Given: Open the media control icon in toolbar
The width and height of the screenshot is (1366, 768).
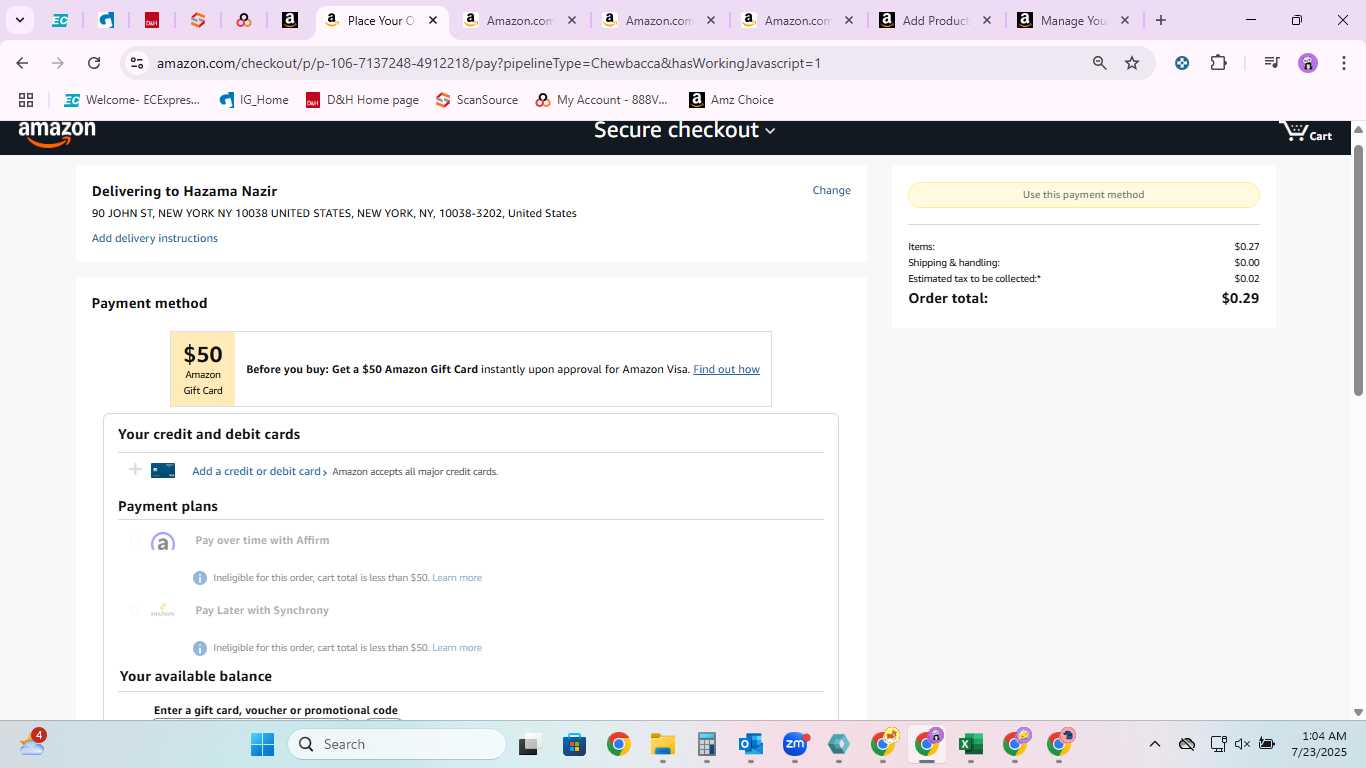Looking at the screenshot, I should tap(1272, 63).
